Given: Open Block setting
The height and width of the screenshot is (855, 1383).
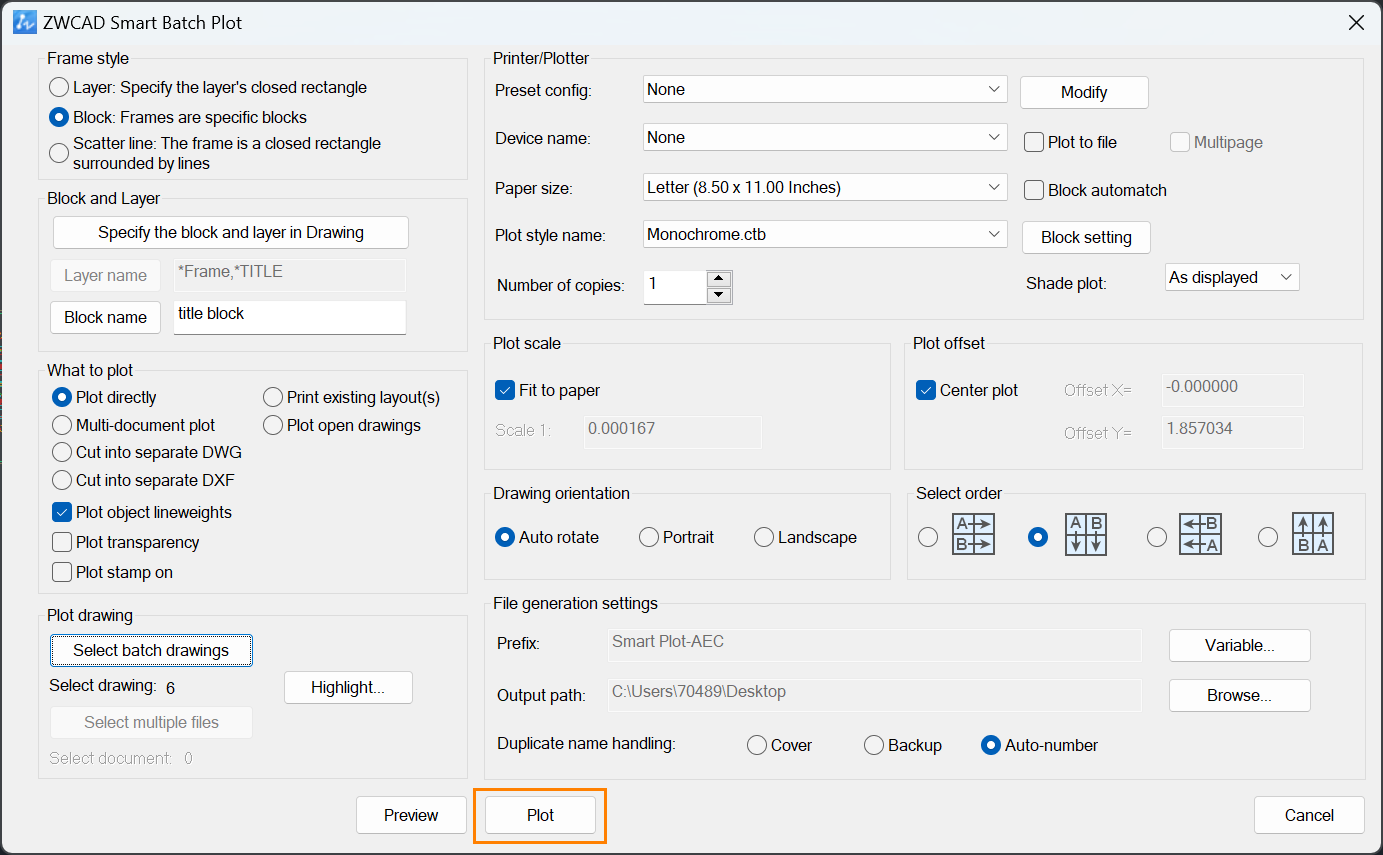Looking at the screenshot, I should pos(1086,237).
